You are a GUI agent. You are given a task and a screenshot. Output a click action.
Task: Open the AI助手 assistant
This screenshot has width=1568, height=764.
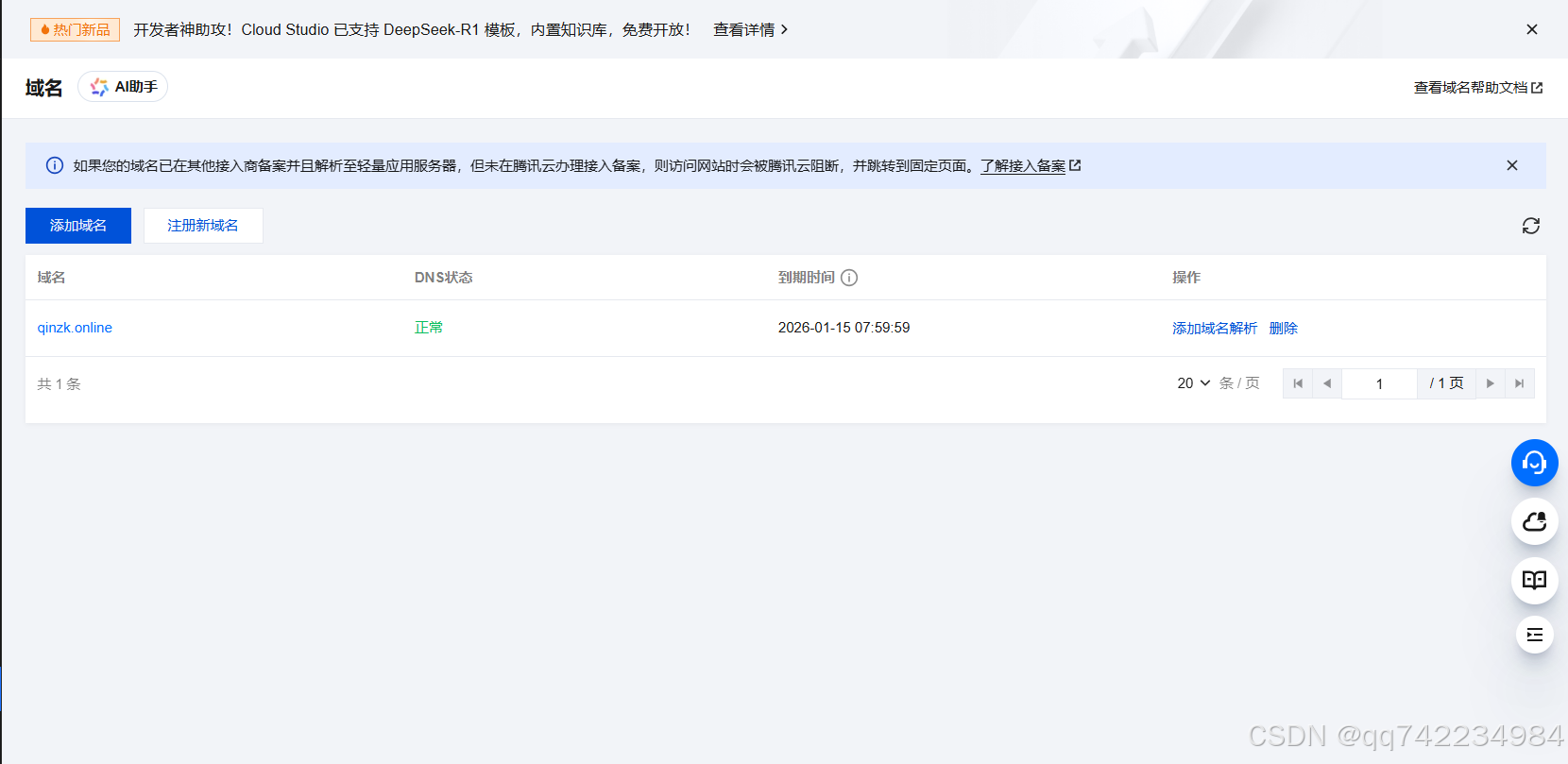tap(124, 87)
